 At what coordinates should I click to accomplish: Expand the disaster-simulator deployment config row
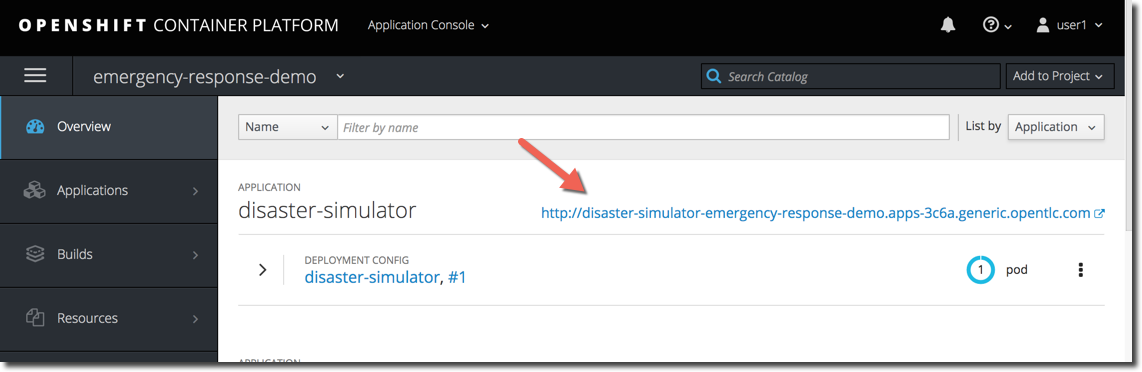click(x=263, y=270)
